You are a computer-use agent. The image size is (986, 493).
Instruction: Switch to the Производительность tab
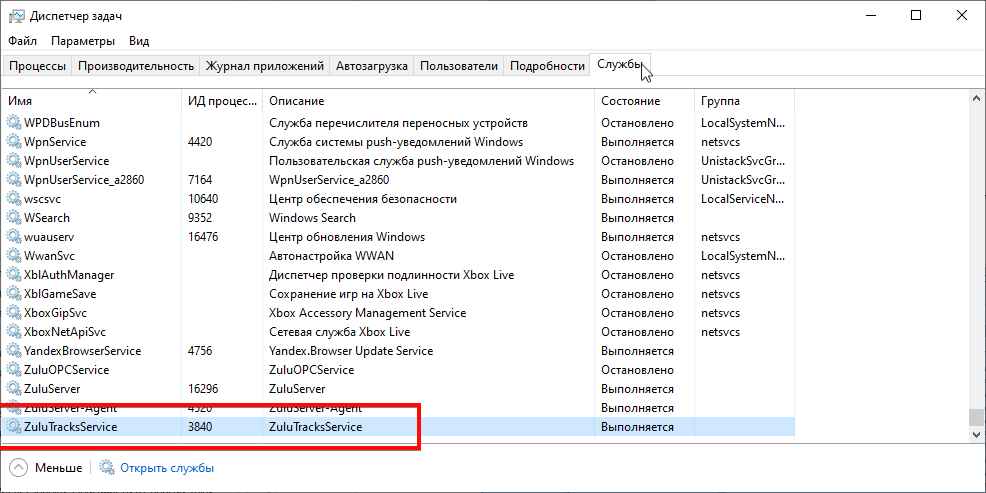[135, 66]
